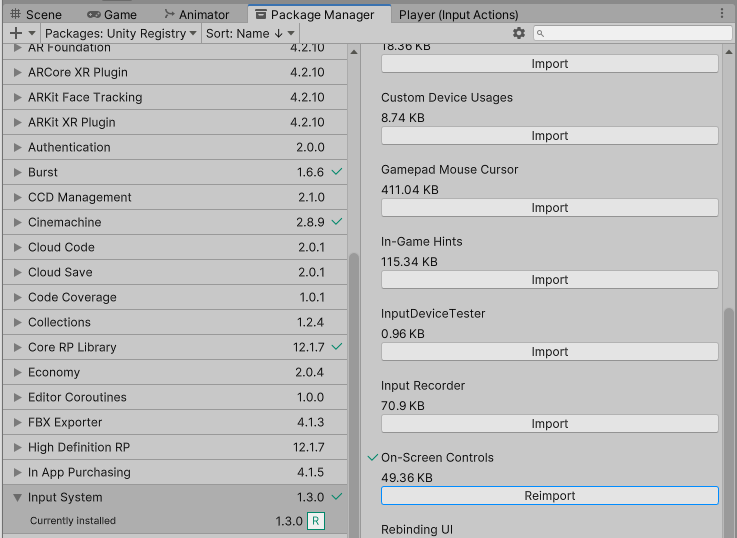The width and height of the screenshot is (737, 538).
Task: Expand the ARCore XR Plugin entry
Action: point(17,72)
